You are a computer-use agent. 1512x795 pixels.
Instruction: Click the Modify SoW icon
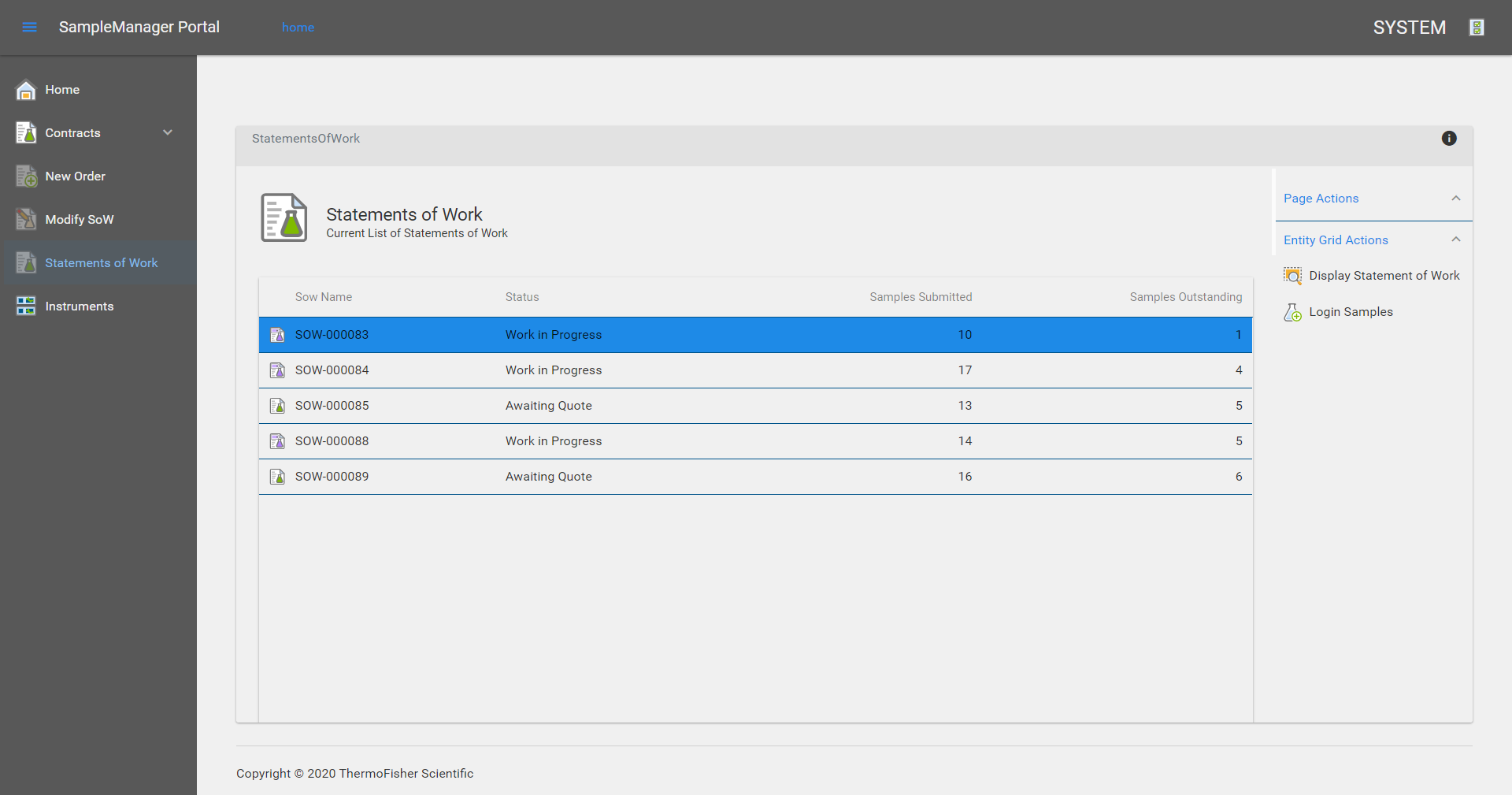coord(26,220)
